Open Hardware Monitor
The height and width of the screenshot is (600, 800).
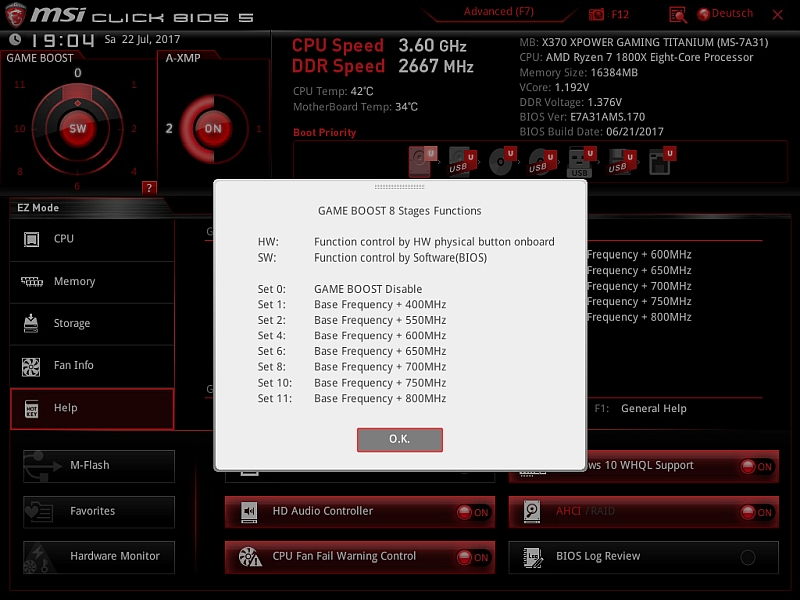pos(99,557)
